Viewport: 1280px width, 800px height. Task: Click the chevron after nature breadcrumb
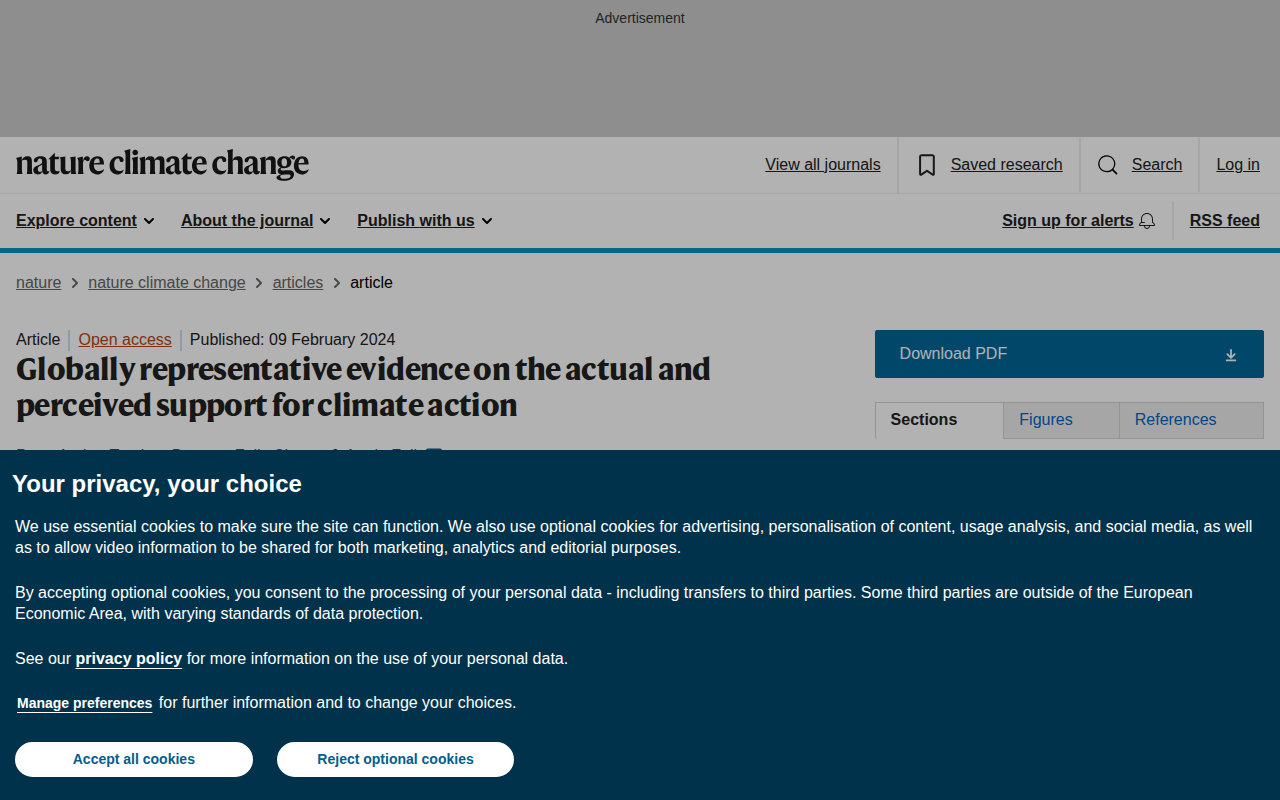click(x=75, y=283)
